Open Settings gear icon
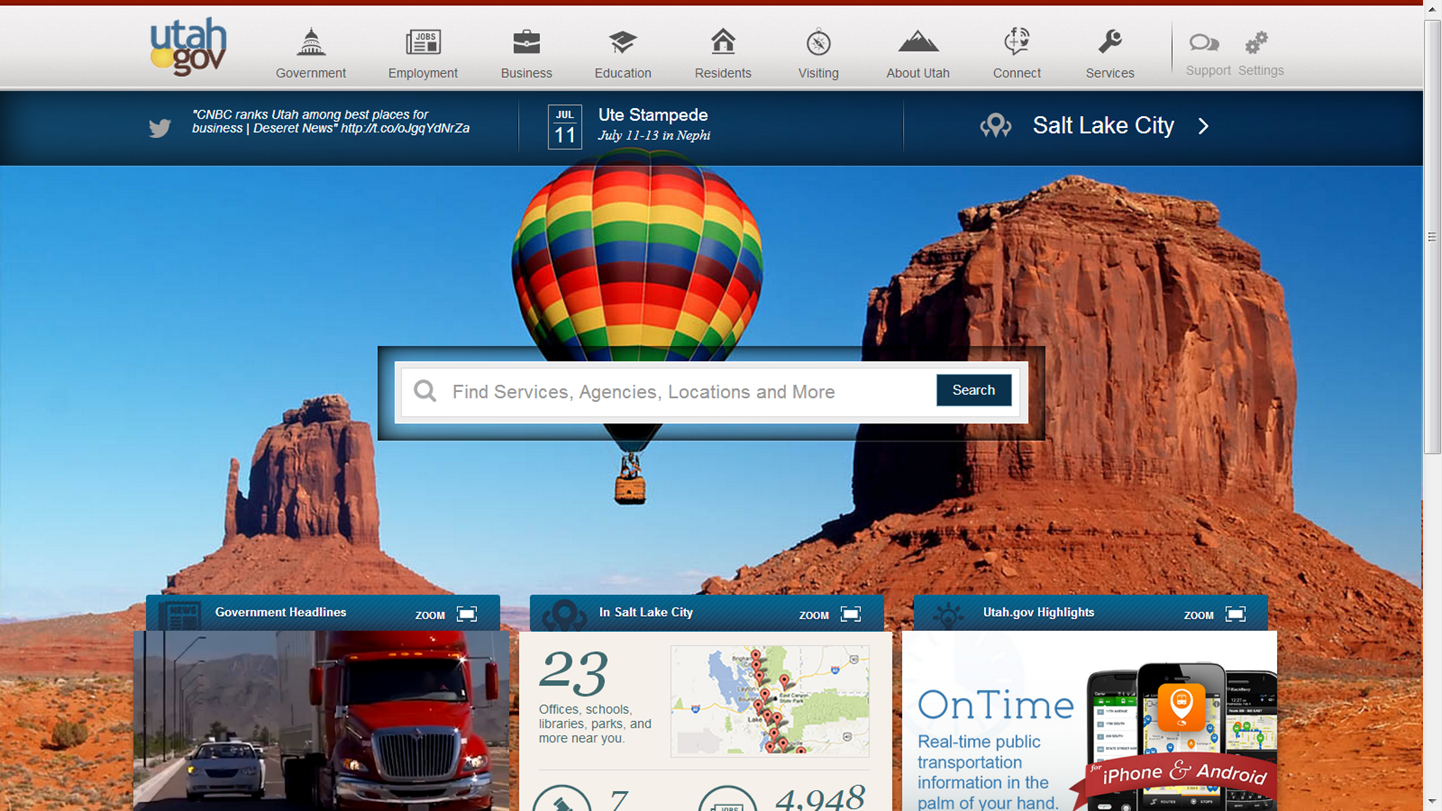The height and width of the screenshot is (811, 1442). coord(1257,43)
